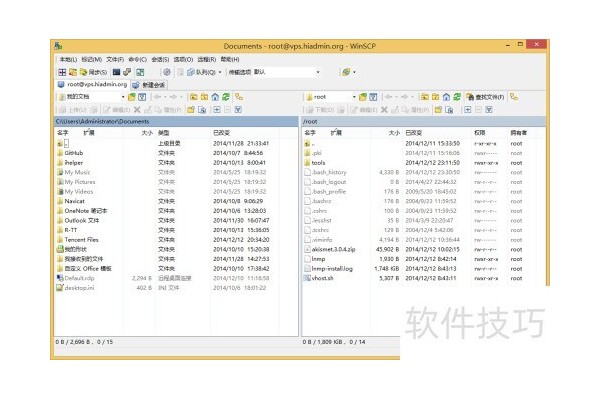This screenshot has width=600, height=400.
Task: Open the Mark (标记) menu
Action: [91, 59]
